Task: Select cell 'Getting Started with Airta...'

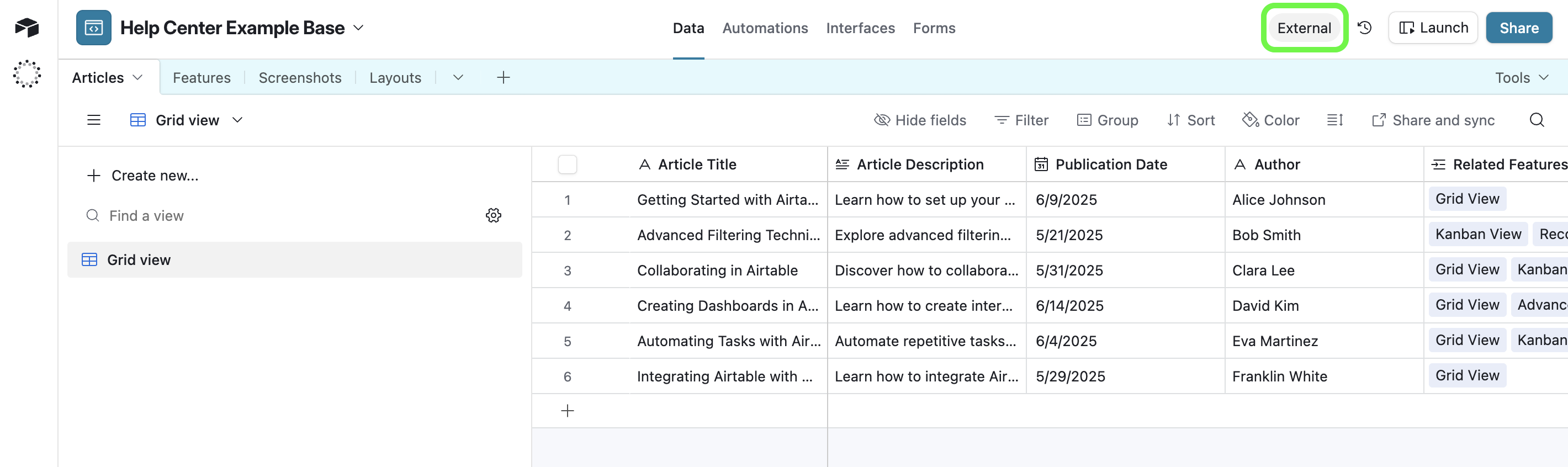Action: coord(729,200)
